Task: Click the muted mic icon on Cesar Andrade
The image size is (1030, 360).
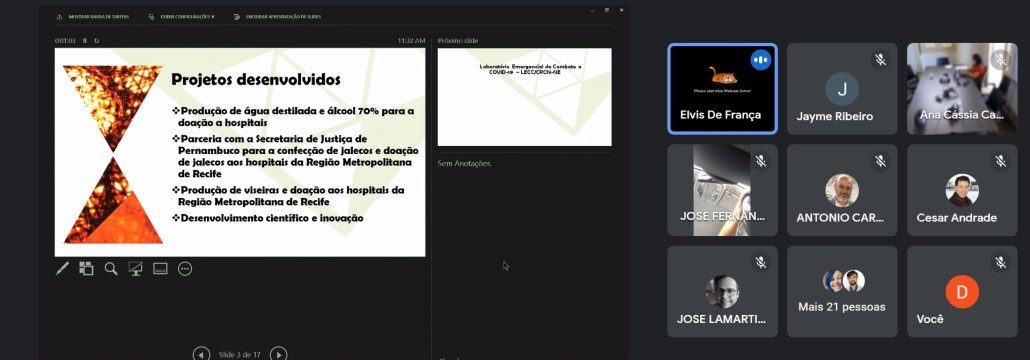Action: coord(1000,161)
